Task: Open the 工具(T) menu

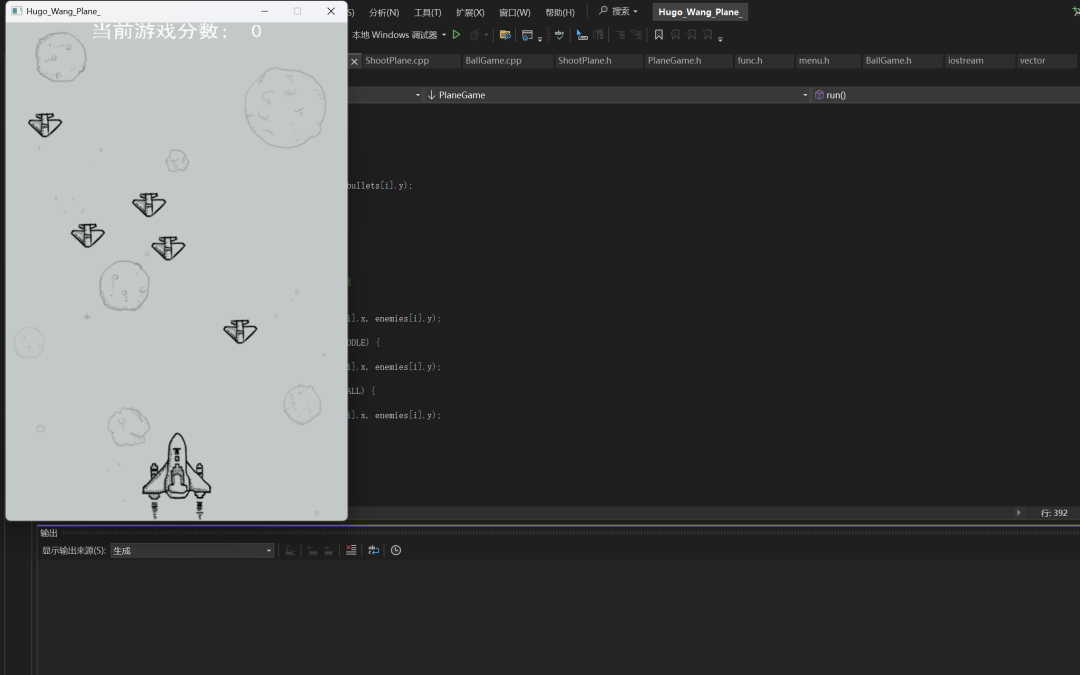Action: pyautogui.click(x=427, y=12)
